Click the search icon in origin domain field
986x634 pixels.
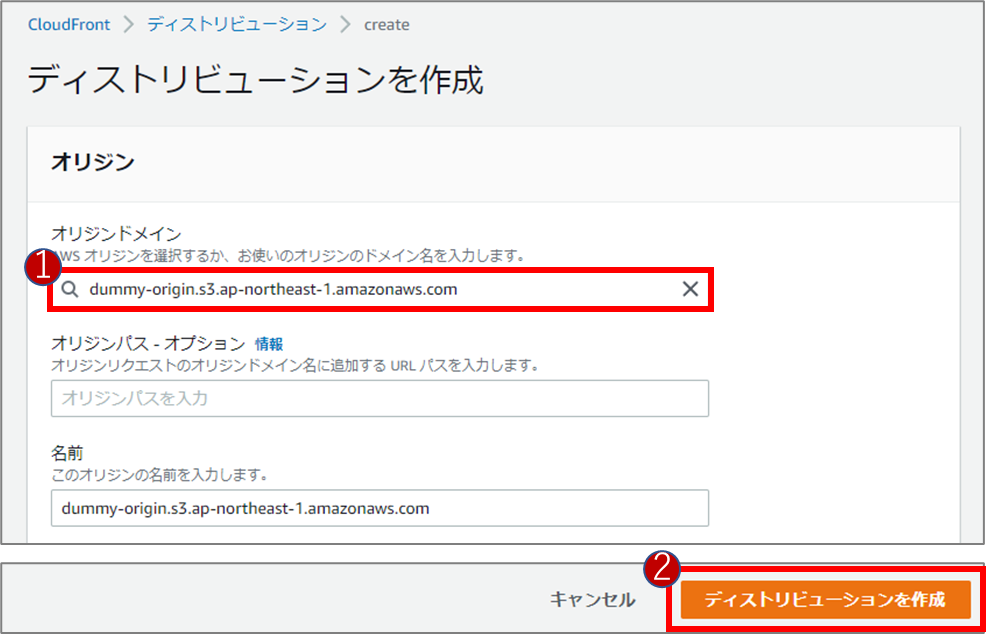pyautogui.click(x=71, y=290)
